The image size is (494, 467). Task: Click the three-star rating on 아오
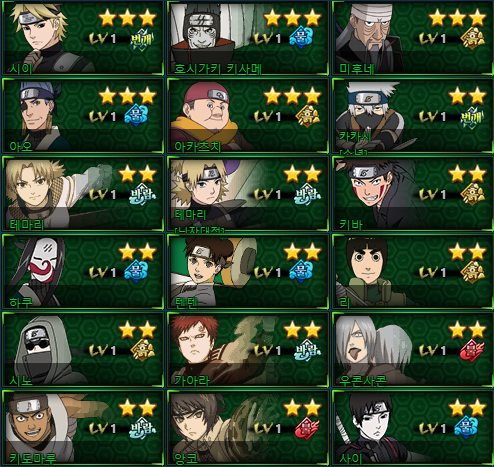pyautogui.click(x=128, y=96)
